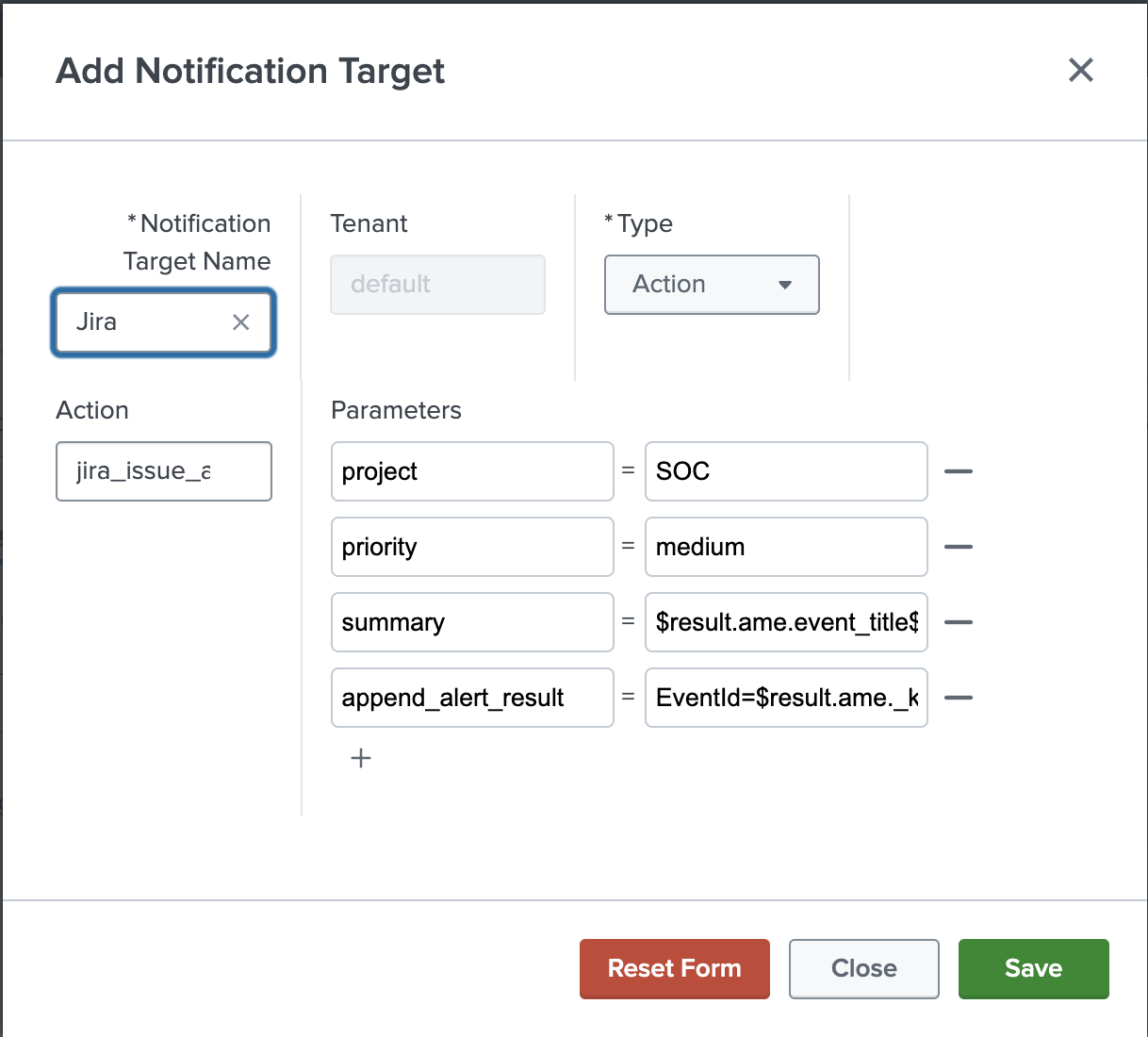Viewport: 1148px width, 1037px height.
Task: Close the Add Notification Target dialog
Action: click(1080, 70)
